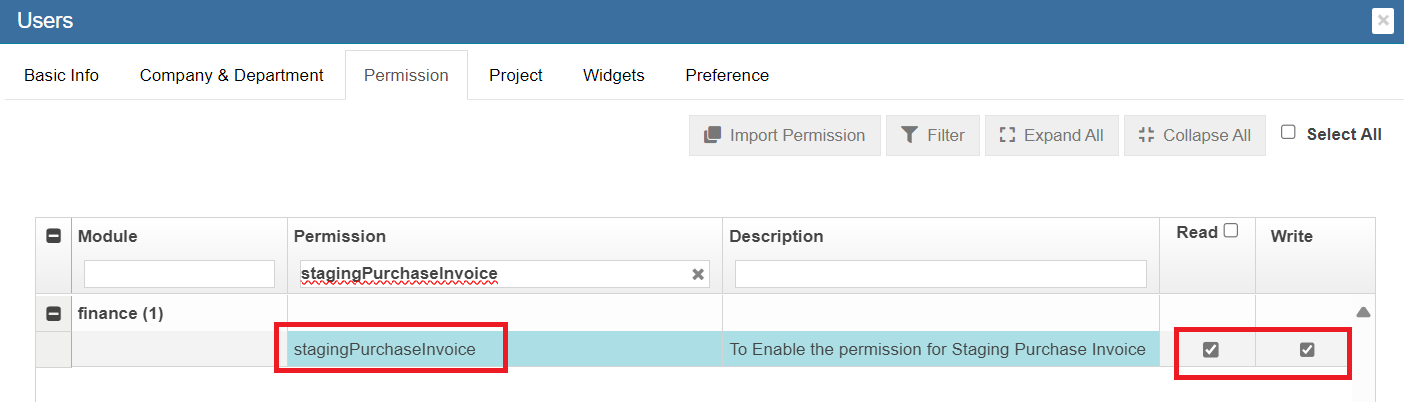
Task: Uncheck Write for stagingPurchaseInvoice
Action: coord(1306,350)
